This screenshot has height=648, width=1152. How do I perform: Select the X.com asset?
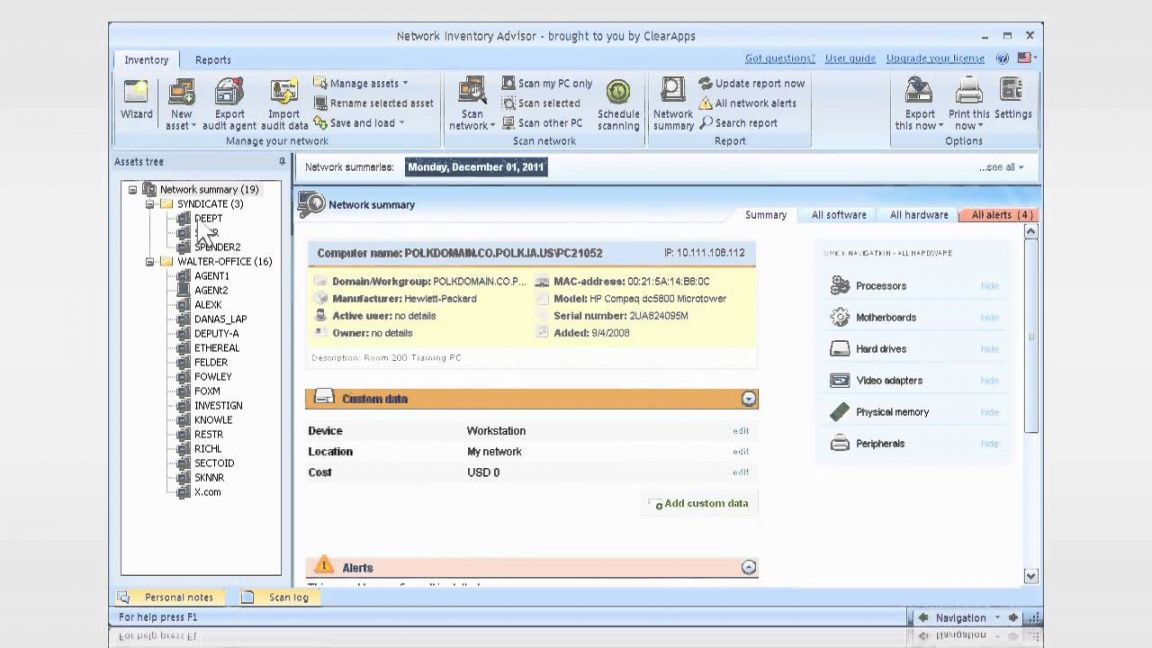click(207, 492)
